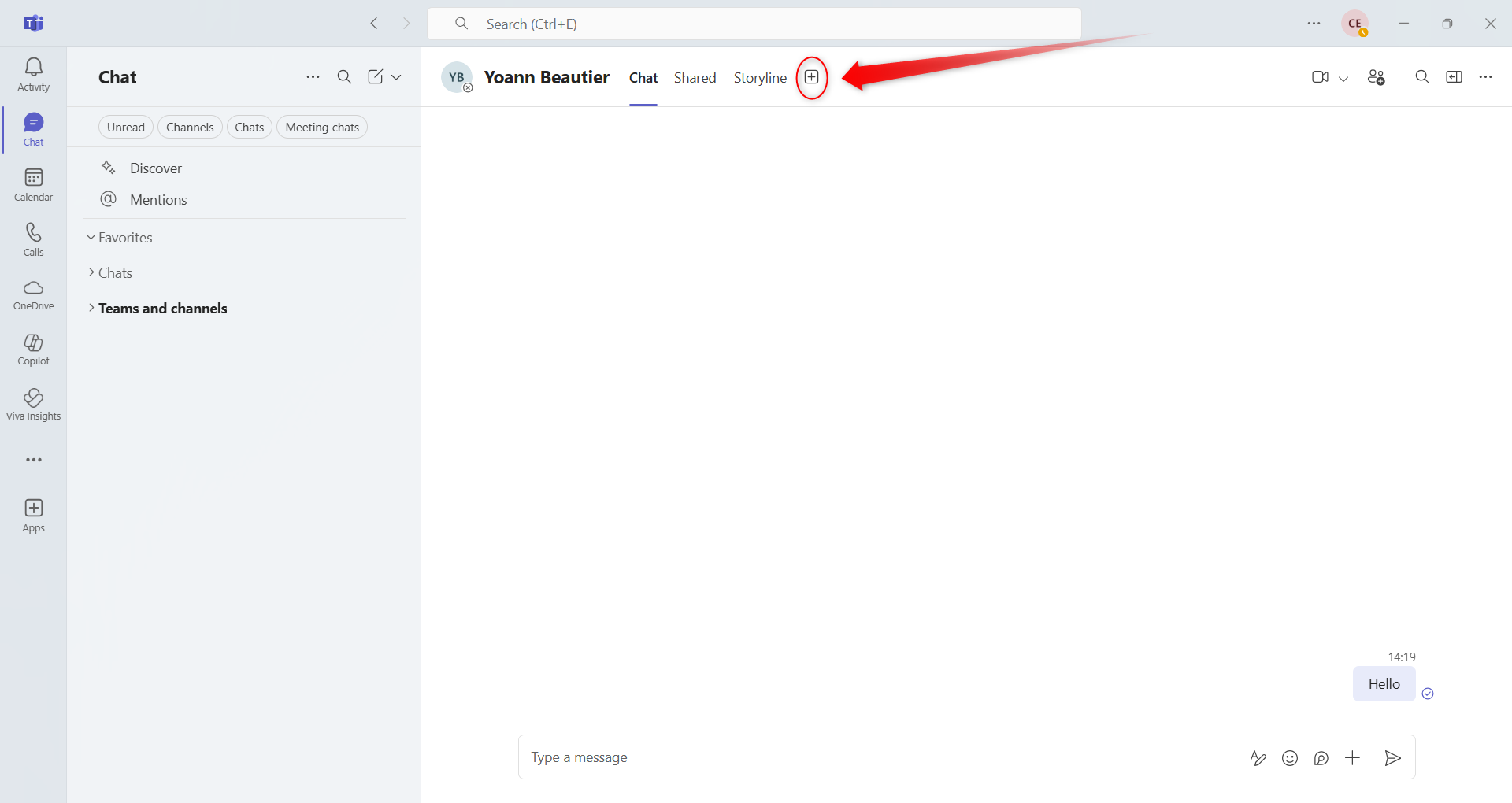Send the message with arrow icon
The image size is (1512, 803).
(1392, 758)
